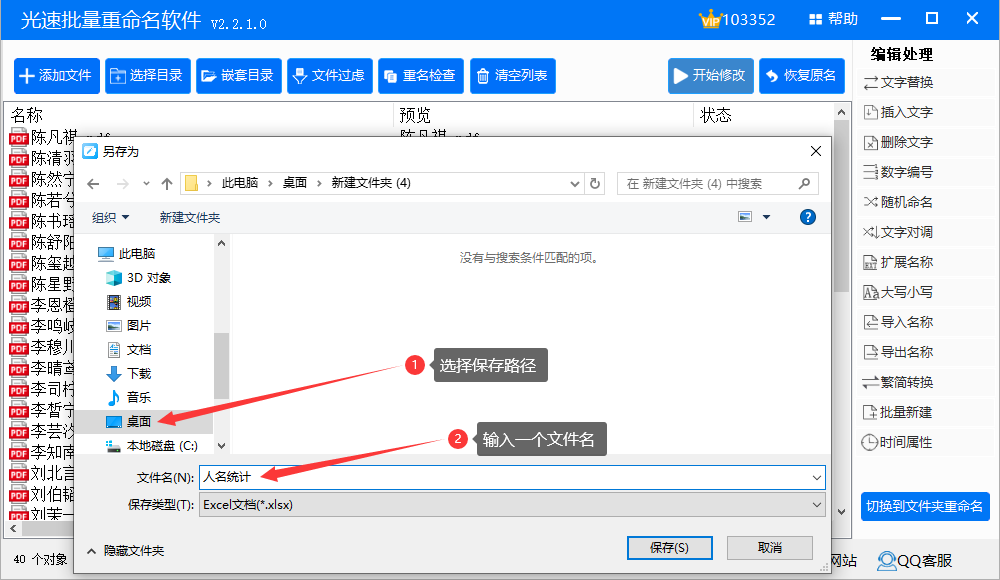Select 随机命名 random naming
This screenshot has height=580, width=1000.
pos(899,202)
